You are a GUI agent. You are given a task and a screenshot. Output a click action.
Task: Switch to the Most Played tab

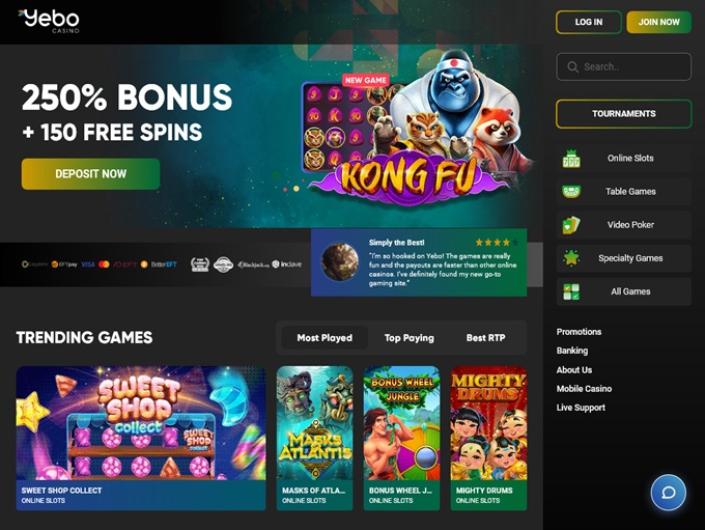tap(325, 338)
